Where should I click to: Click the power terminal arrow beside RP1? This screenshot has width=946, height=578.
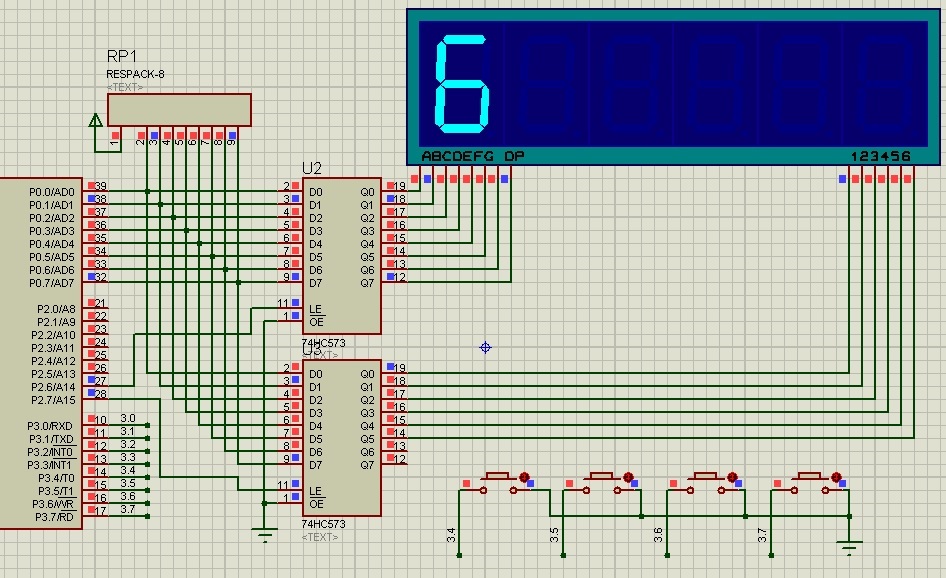(x=96, y=122)
